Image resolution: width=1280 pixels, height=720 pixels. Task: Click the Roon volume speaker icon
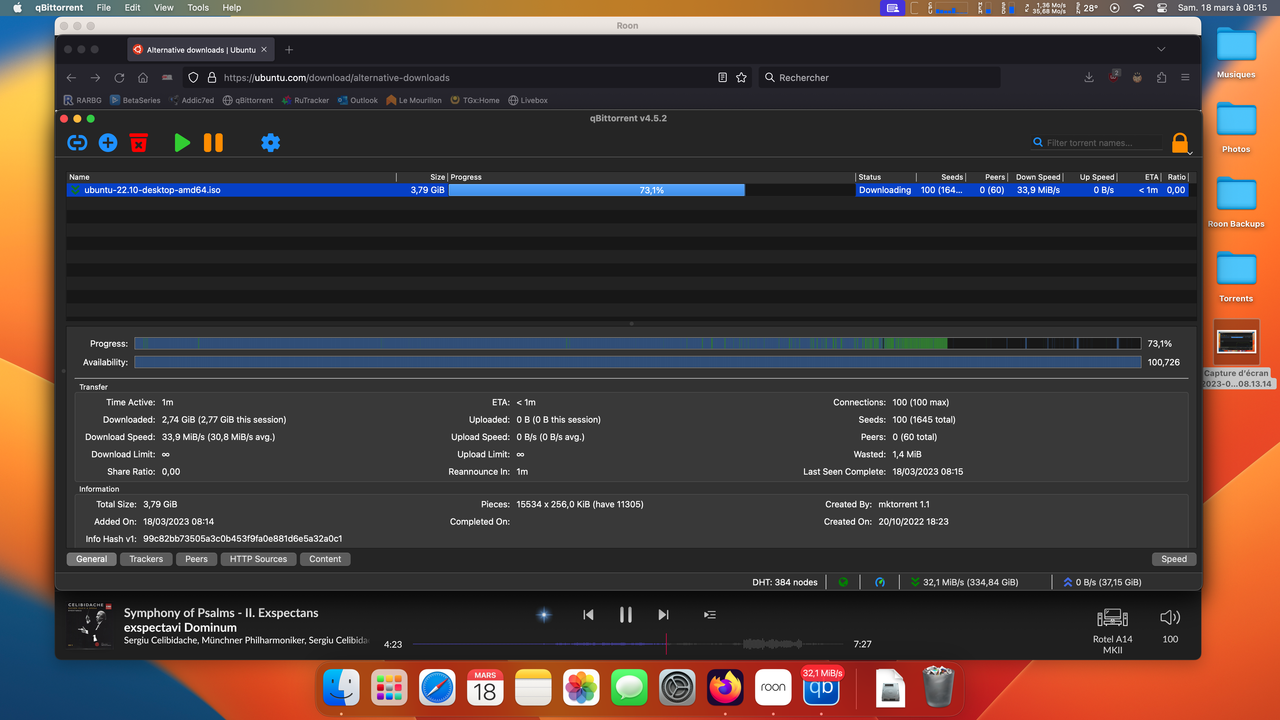[1170, 618]
